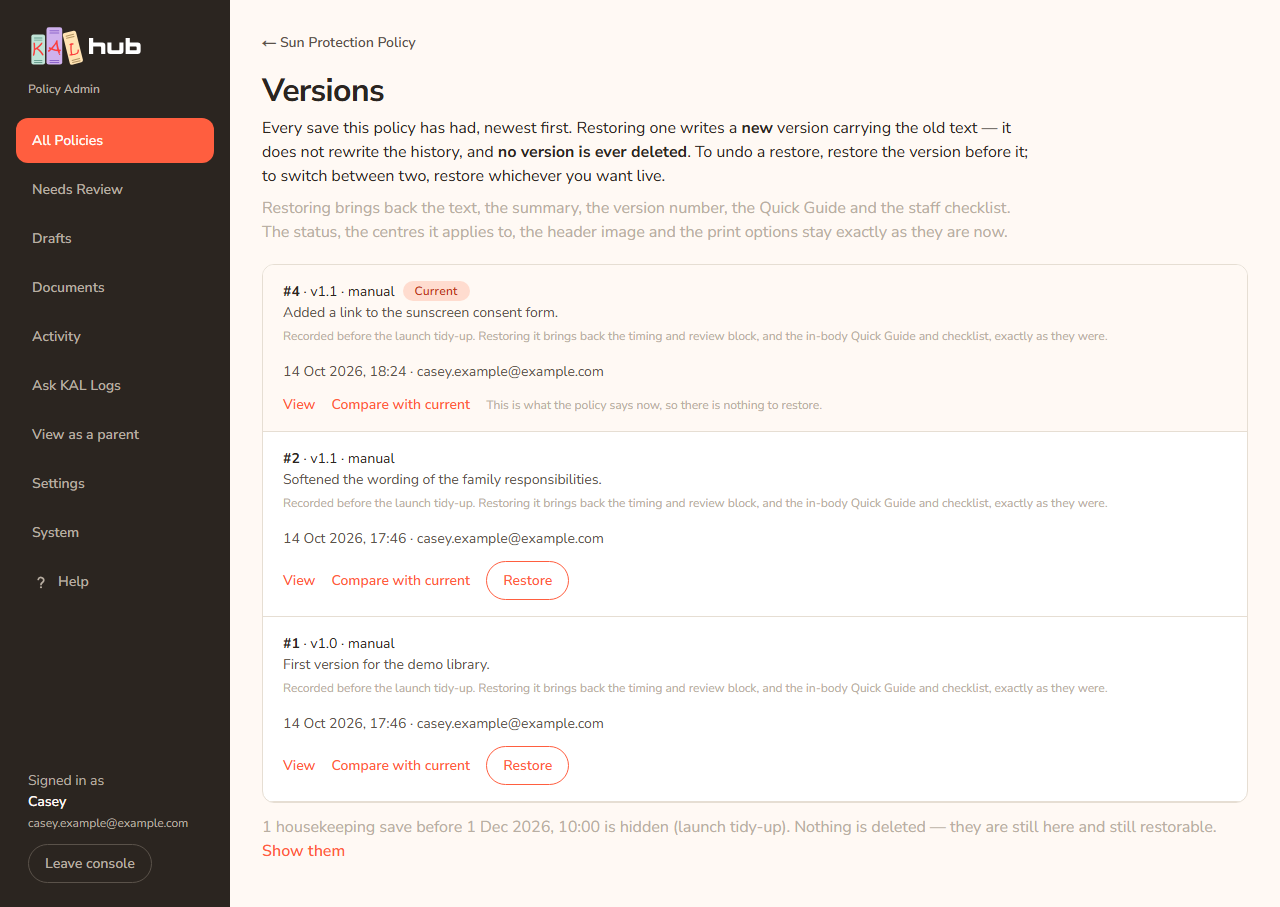
Task: Restore version #2 softened wording
Action: [x=527, y=581]
